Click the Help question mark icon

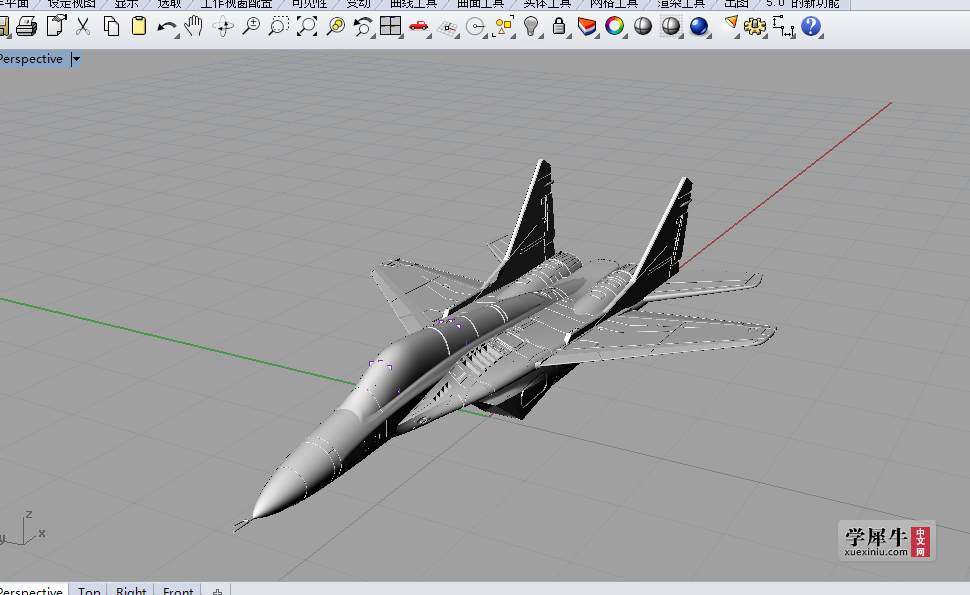point(811,27)
